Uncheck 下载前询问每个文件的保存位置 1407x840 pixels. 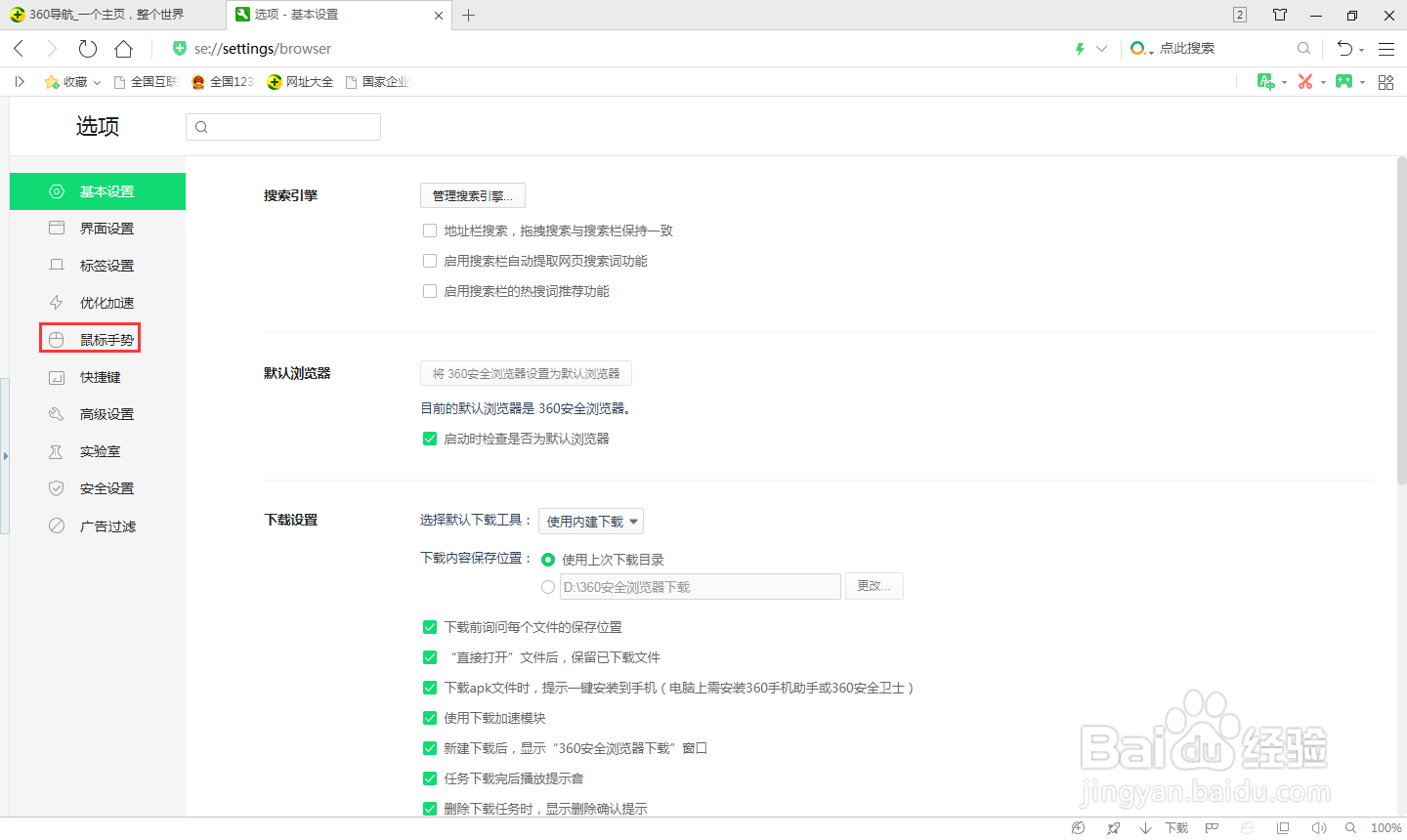click(429, 627)
